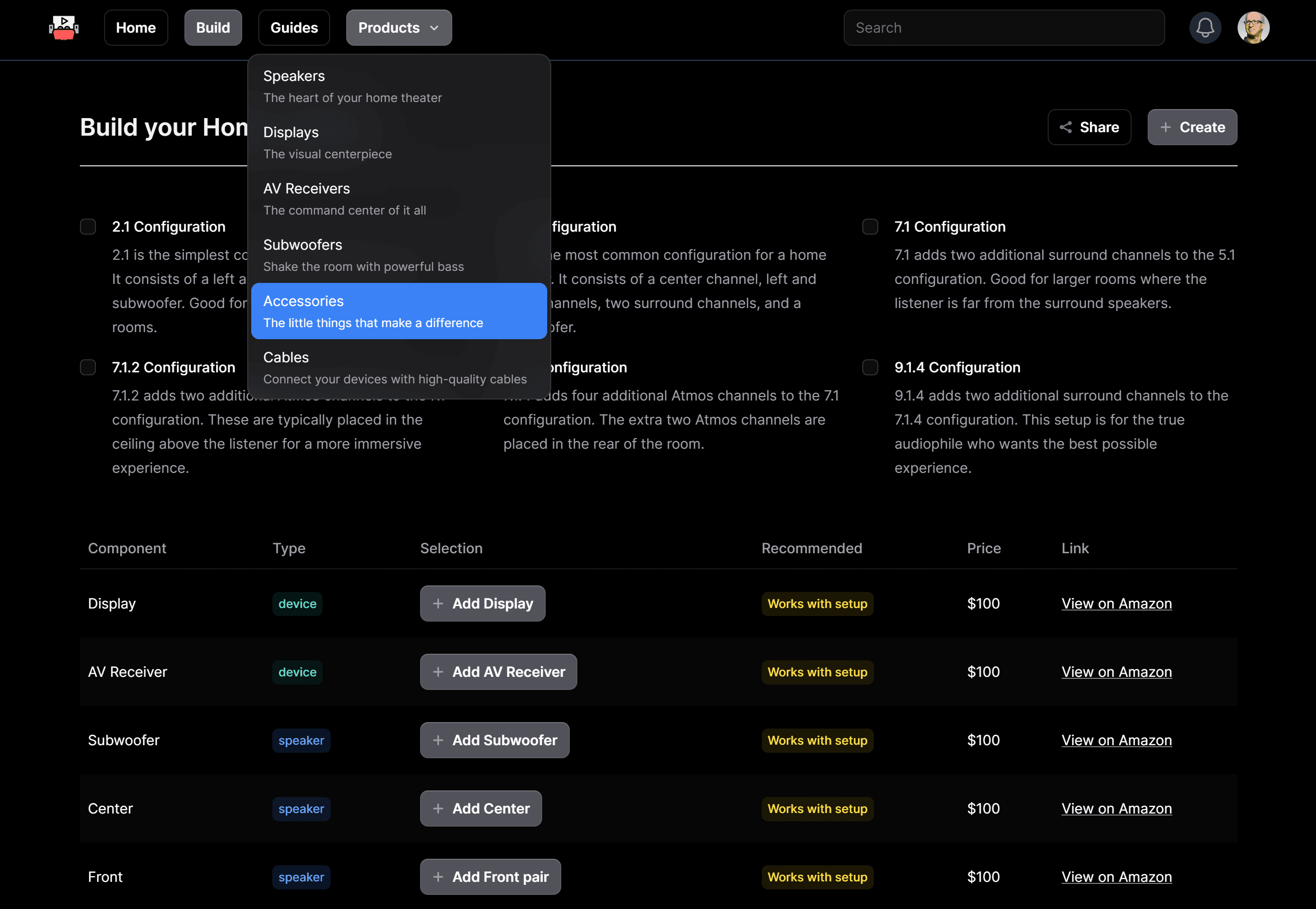Viewport: 1316px width, 909px height.
Task: Open Cables from the dropdown list
Action: click(398, 367)
